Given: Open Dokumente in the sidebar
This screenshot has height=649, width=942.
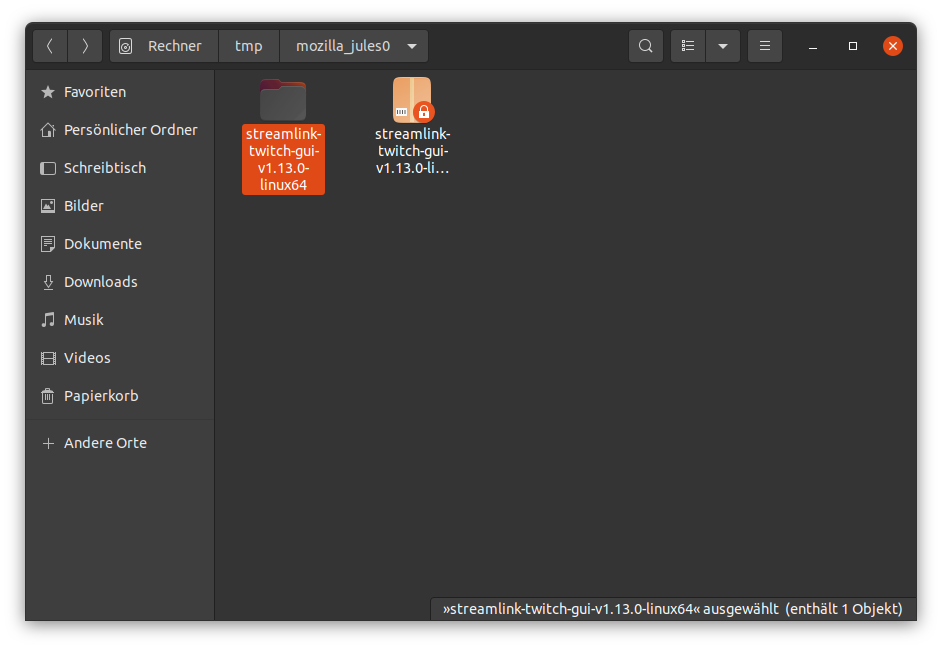Looking at the screenshot, I should click(x=120, y=244).
